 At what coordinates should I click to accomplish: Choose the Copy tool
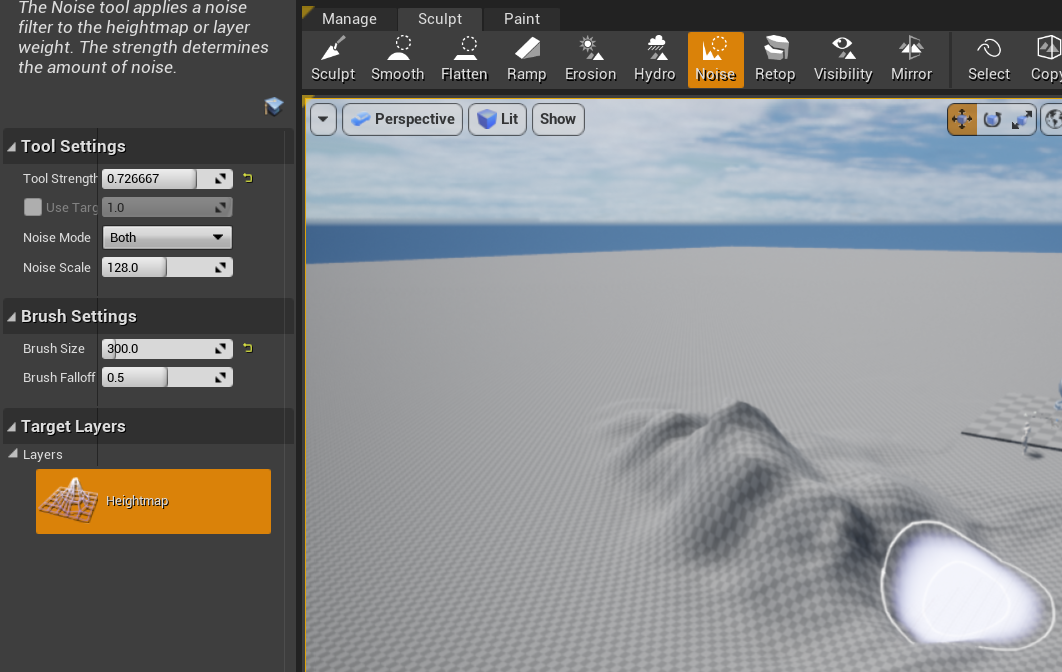click(1046, 60)
